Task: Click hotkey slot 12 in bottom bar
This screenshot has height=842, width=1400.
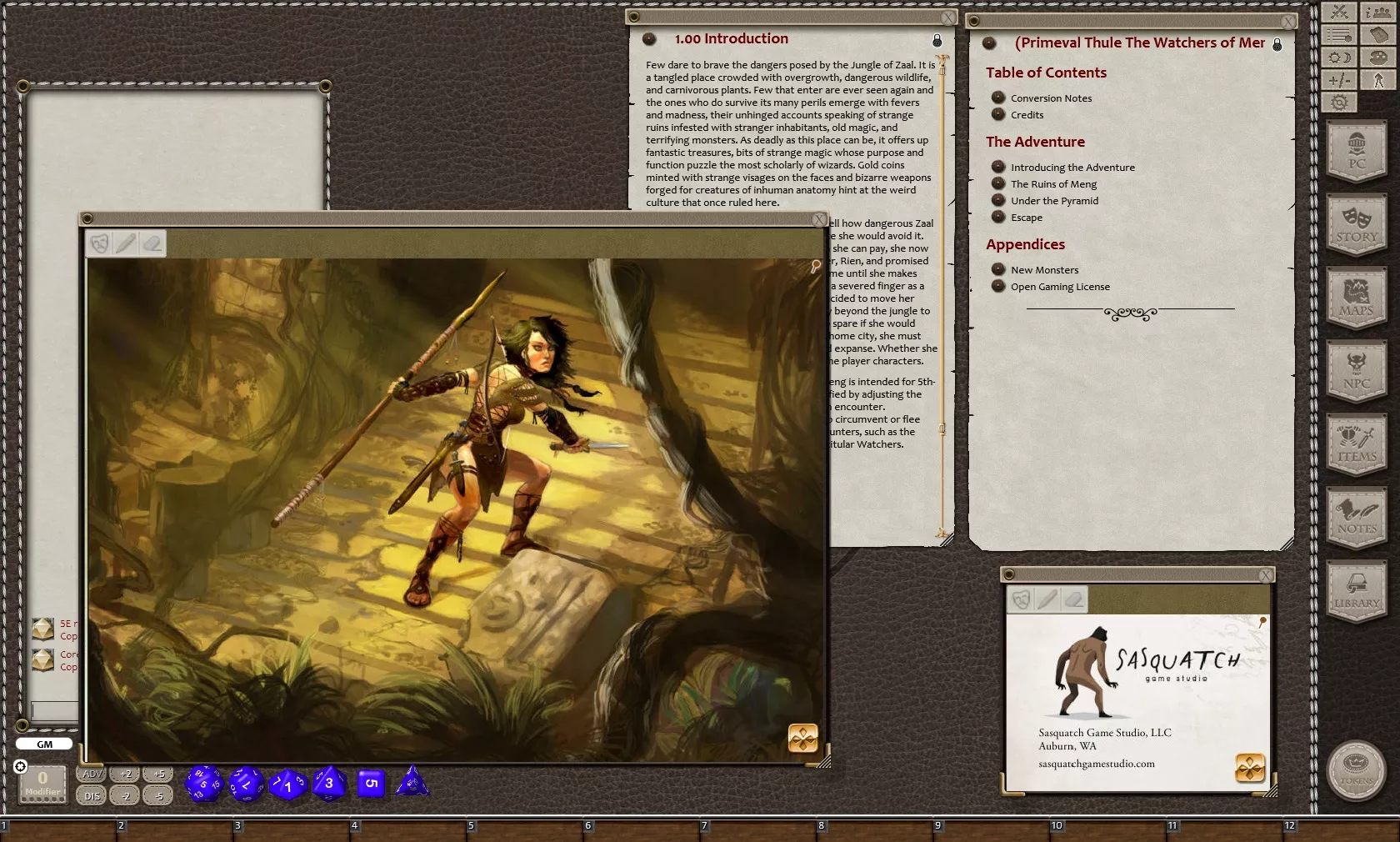Action: (1342, 830)
